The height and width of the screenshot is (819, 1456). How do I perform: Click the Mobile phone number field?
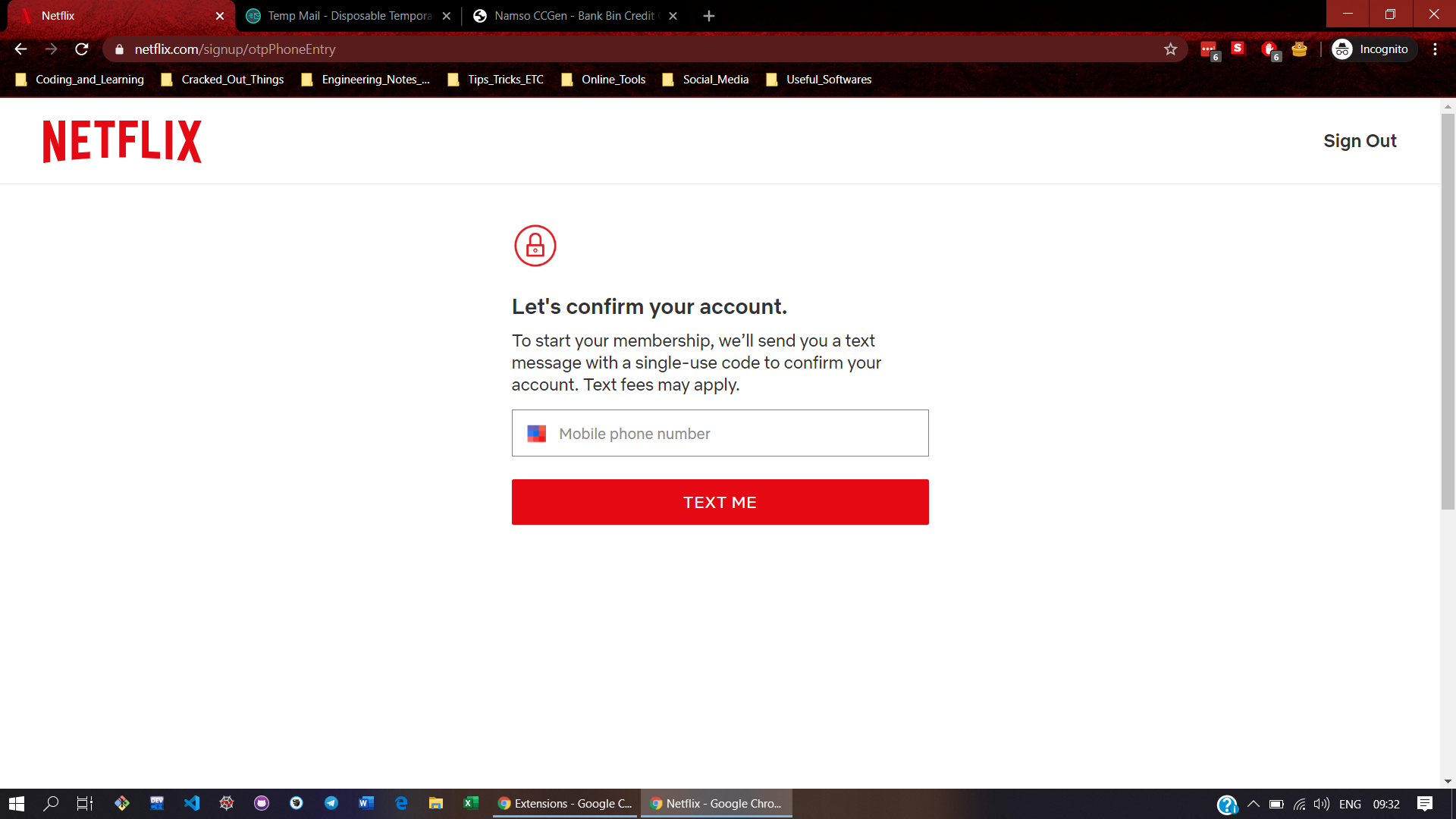(739, 434)
